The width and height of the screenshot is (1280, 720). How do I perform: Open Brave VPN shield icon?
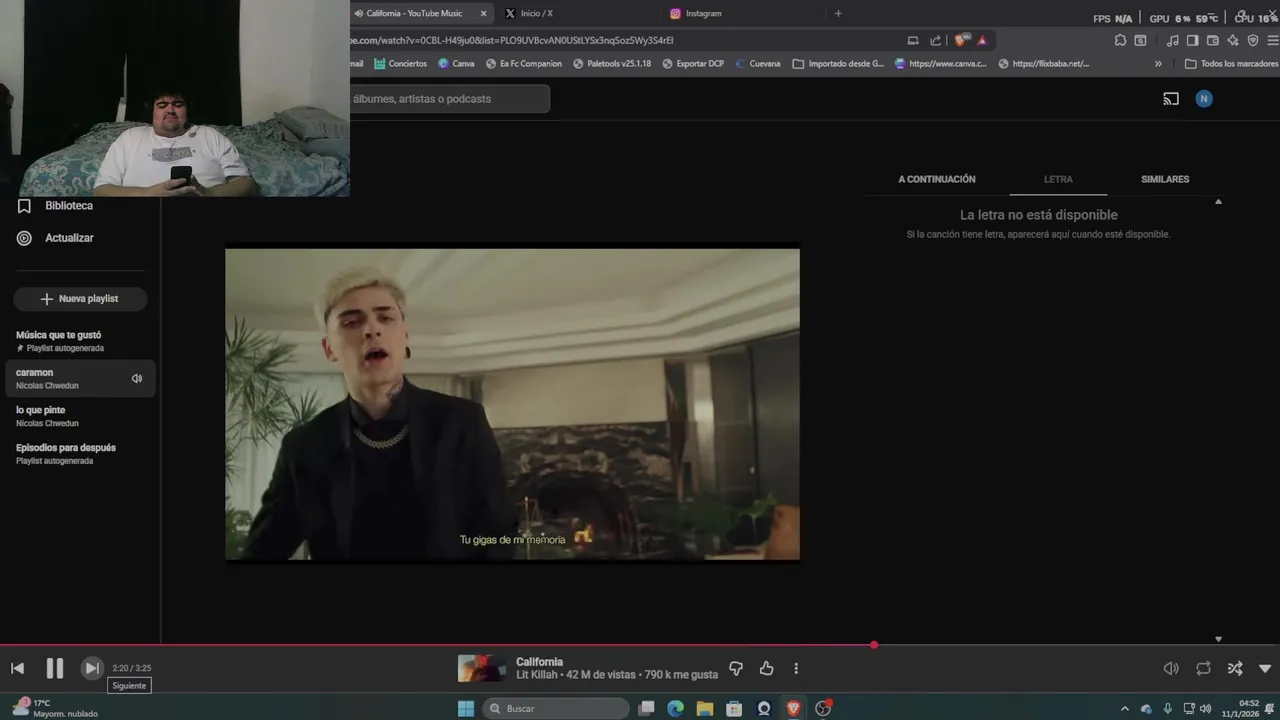pyautogui.click(x=1253, y=40)
